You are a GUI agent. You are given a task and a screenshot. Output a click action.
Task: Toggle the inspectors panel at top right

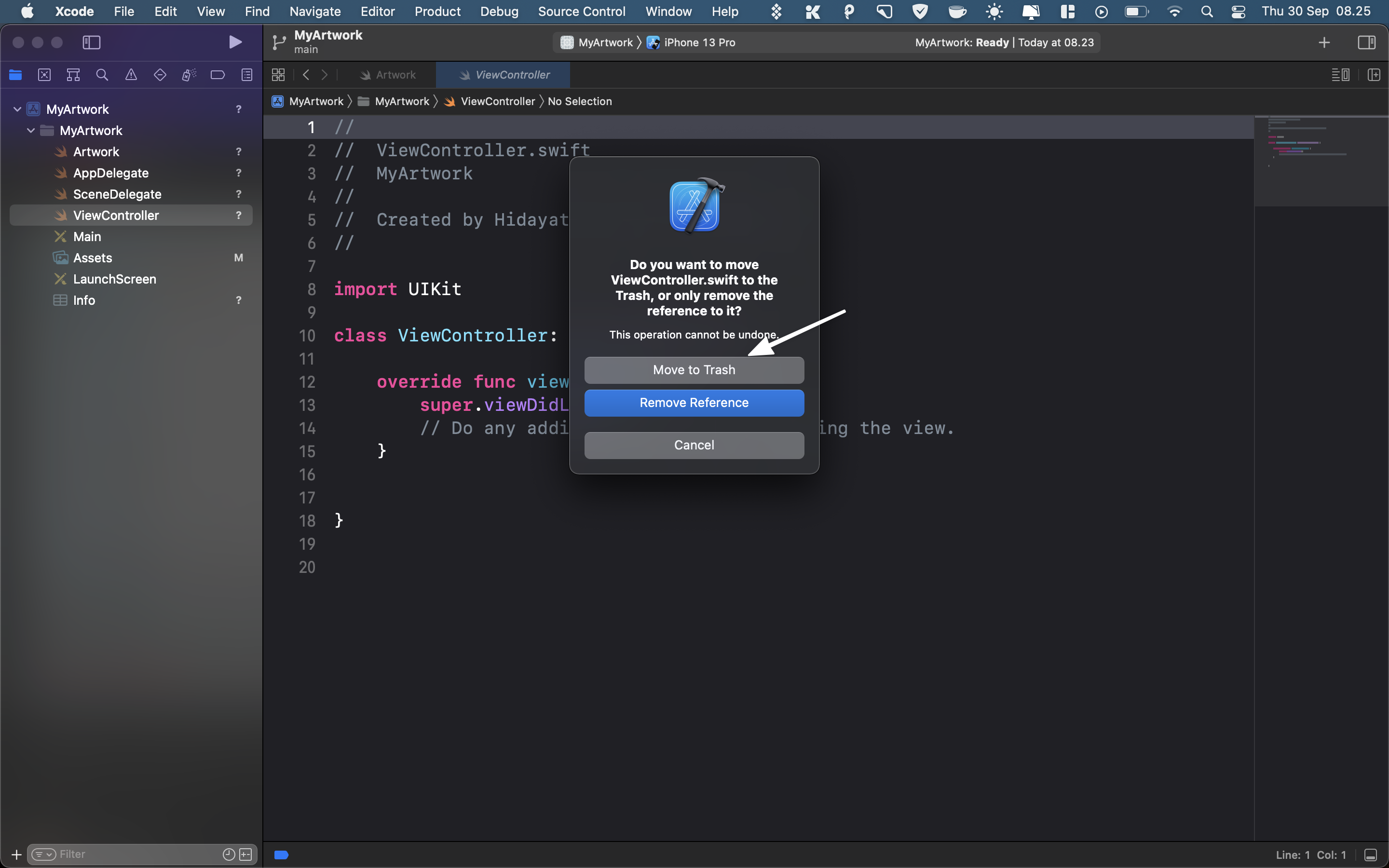[x=1367, y=42]
